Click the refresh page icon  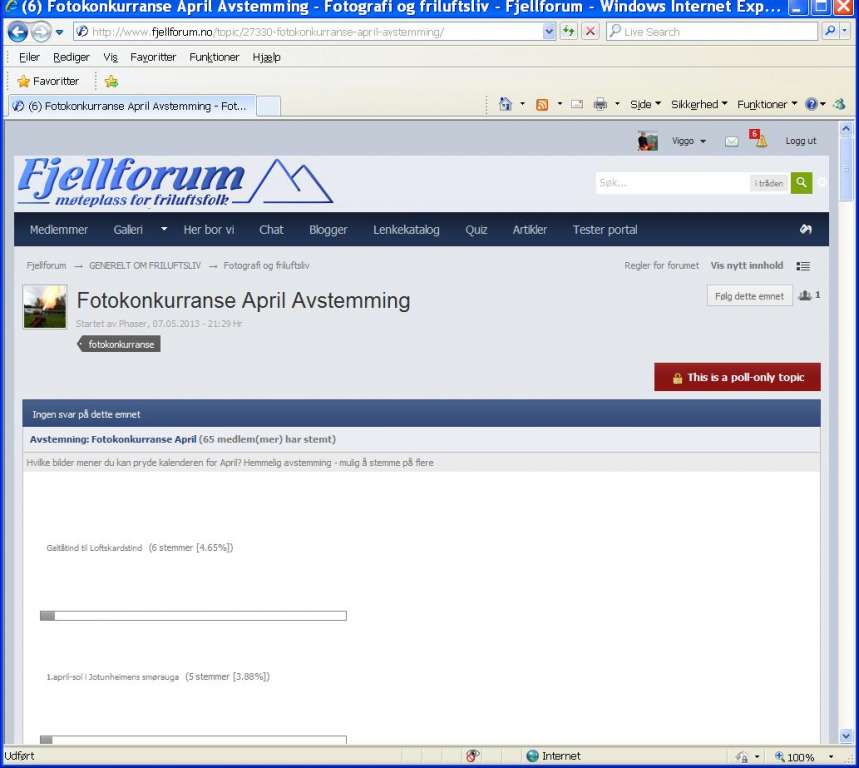[569, 31]
